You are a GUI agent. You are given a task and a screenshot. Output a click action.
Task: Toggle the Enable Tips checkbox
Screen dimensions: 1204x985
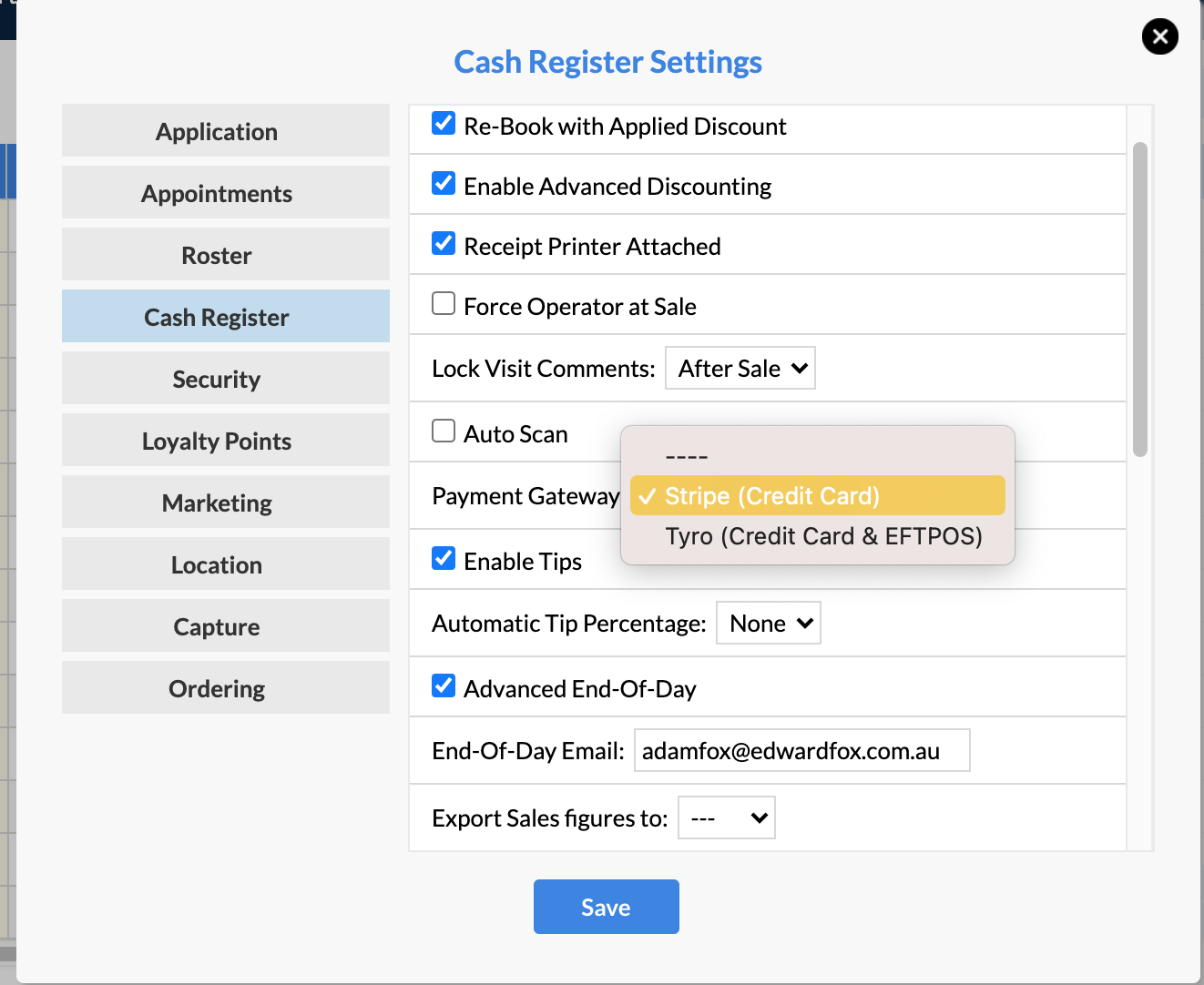(444, 558)
